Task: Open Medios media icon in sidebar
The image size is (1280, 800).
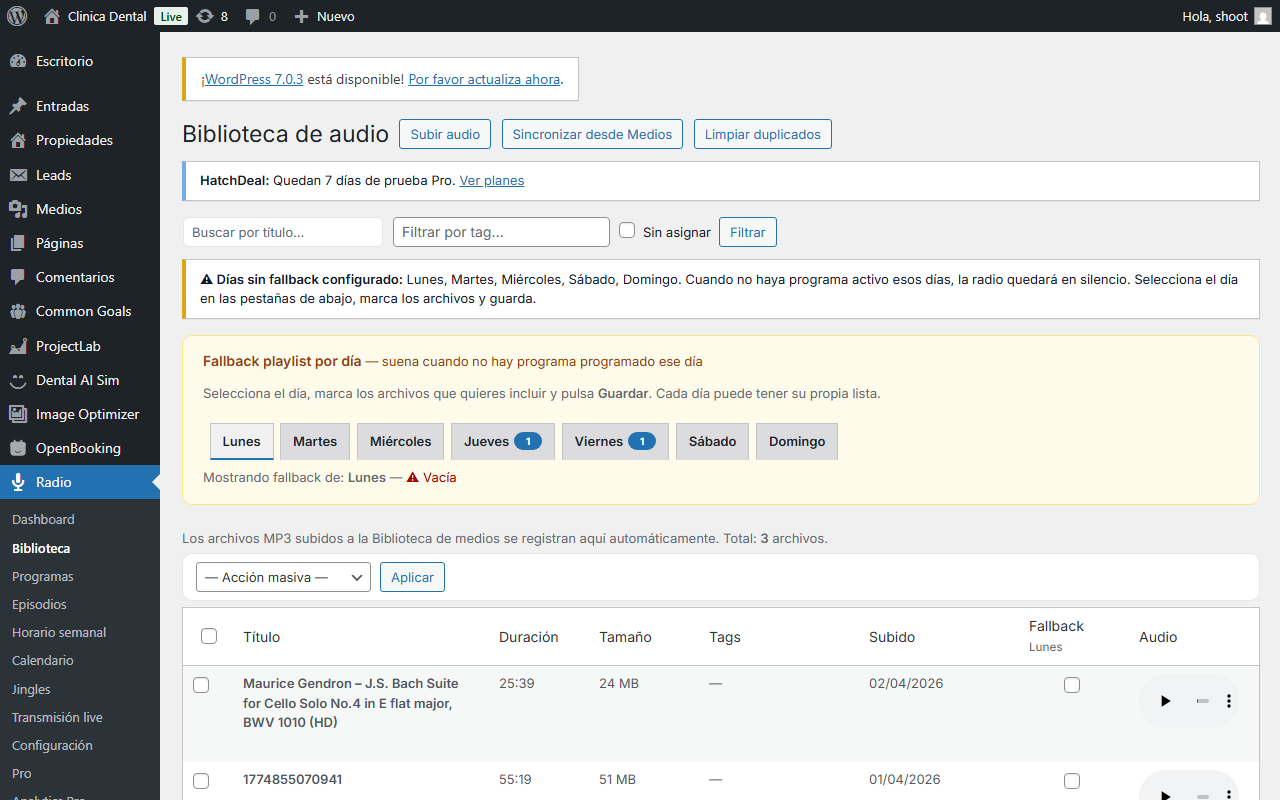Action: (18, 209)
